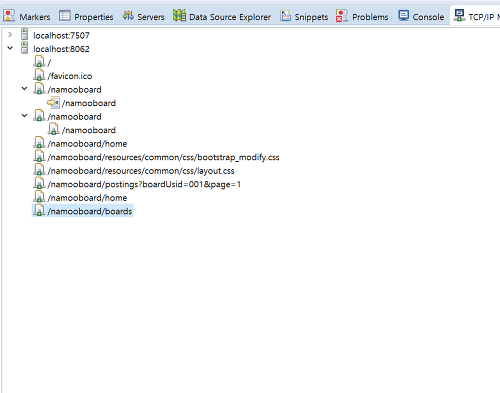
Task: Click the localhost:8062 server icon
Action: [24, 48]
